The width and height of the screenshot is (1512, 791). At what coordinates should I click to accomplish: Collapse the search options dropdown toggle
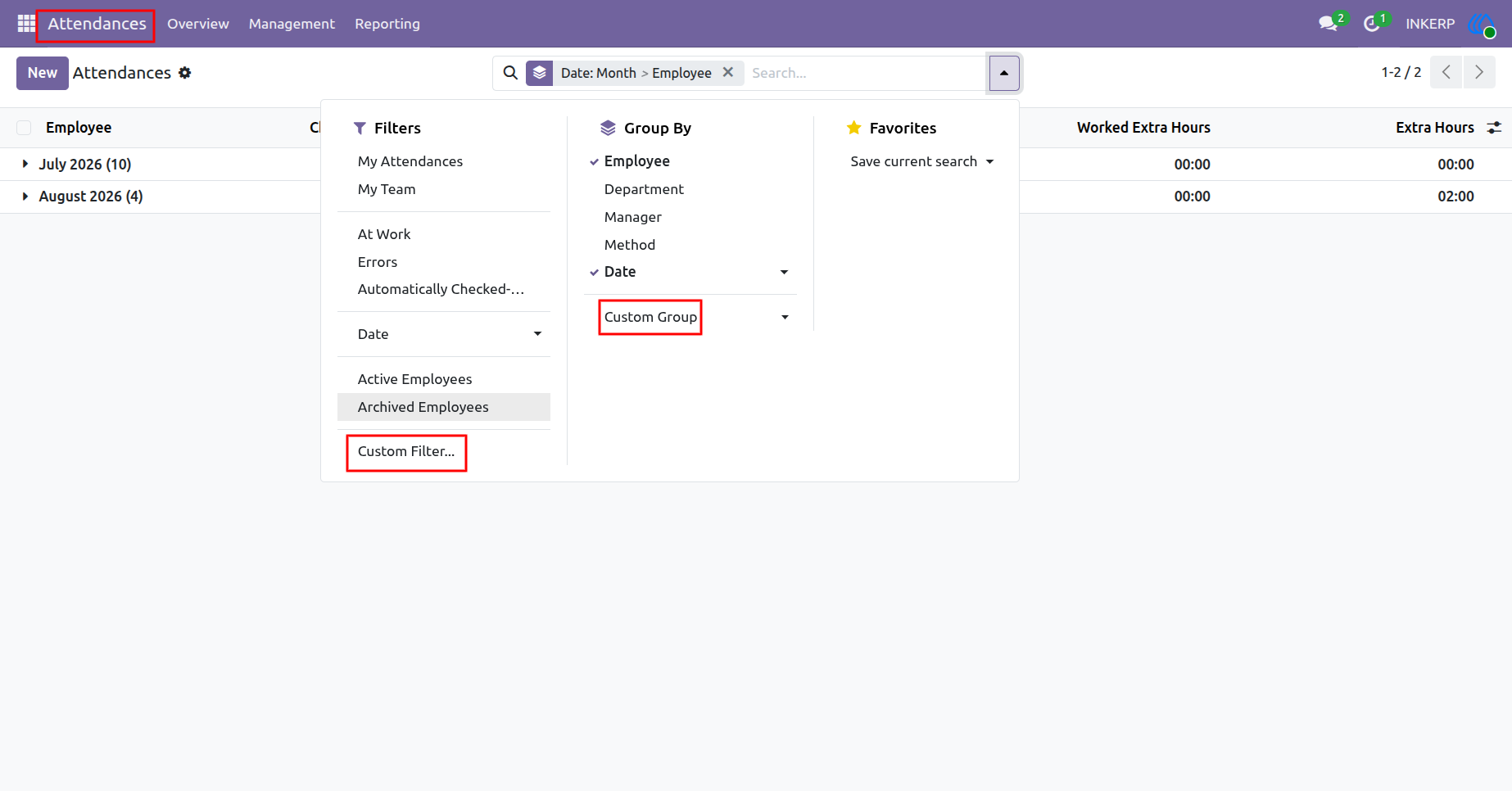[x=1004, y=73]
